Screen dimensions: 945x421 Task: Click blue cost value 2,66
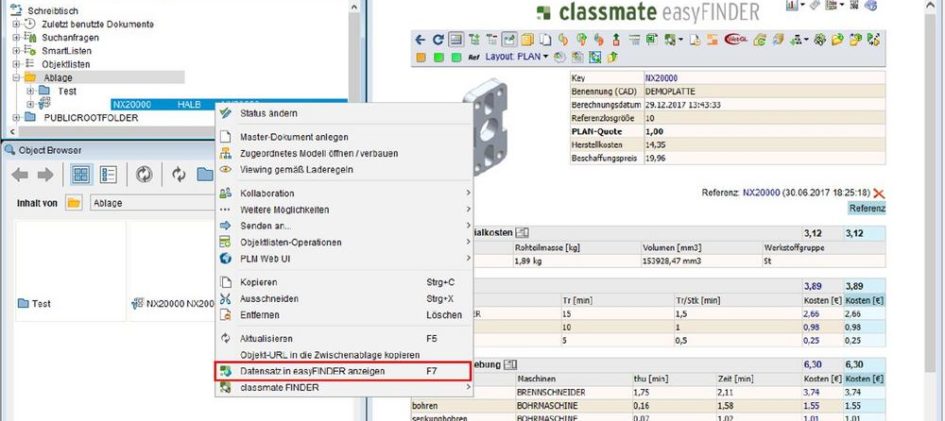tap(811, 314)
